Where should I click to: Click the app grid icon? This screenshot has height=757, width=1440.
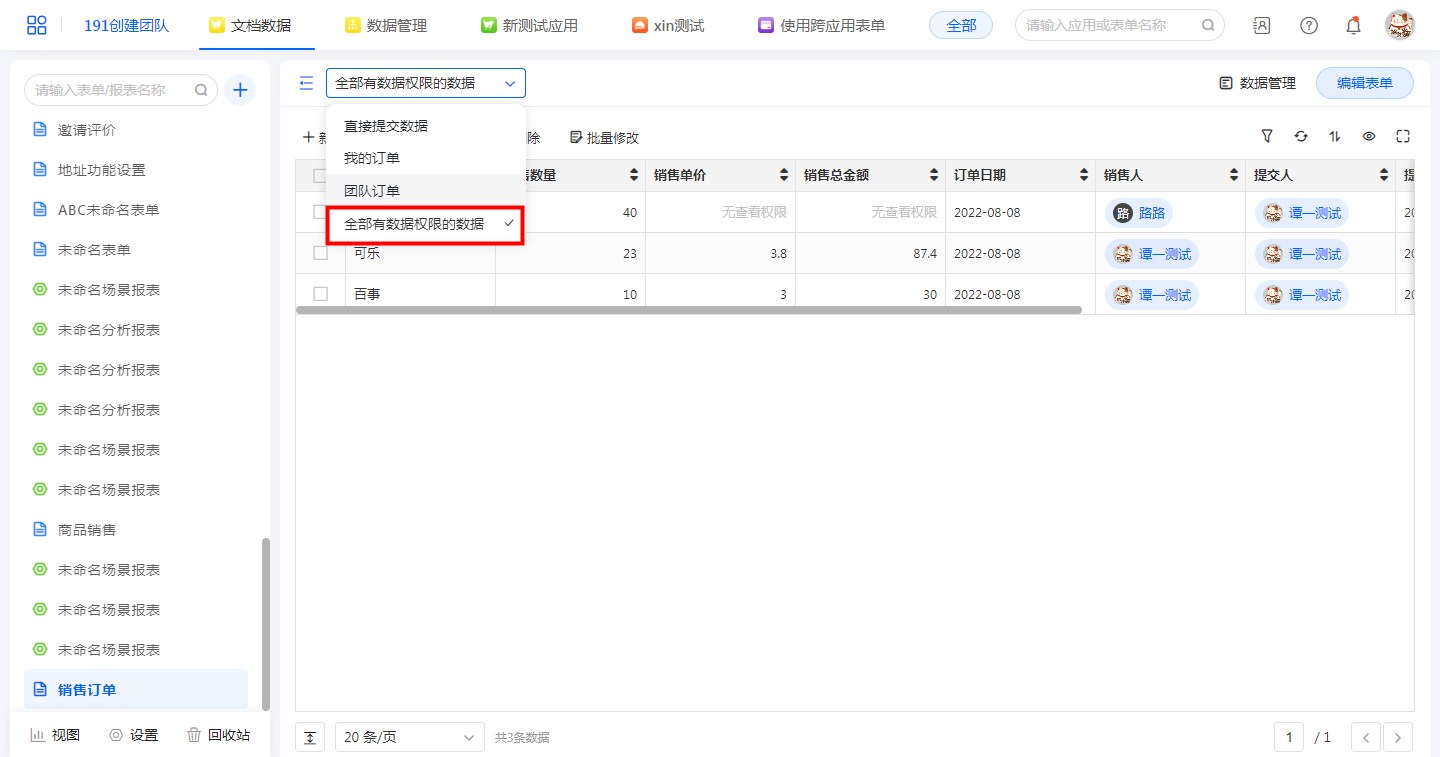pos(37,26)
